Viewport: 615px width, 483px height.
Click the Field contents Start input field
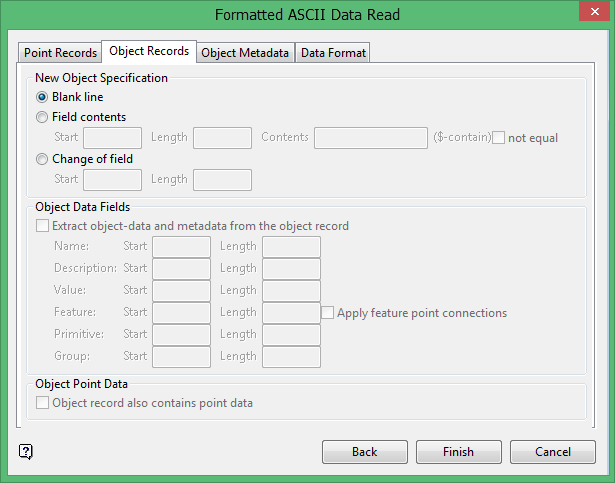pyautogui.click(x=112, y=138)
